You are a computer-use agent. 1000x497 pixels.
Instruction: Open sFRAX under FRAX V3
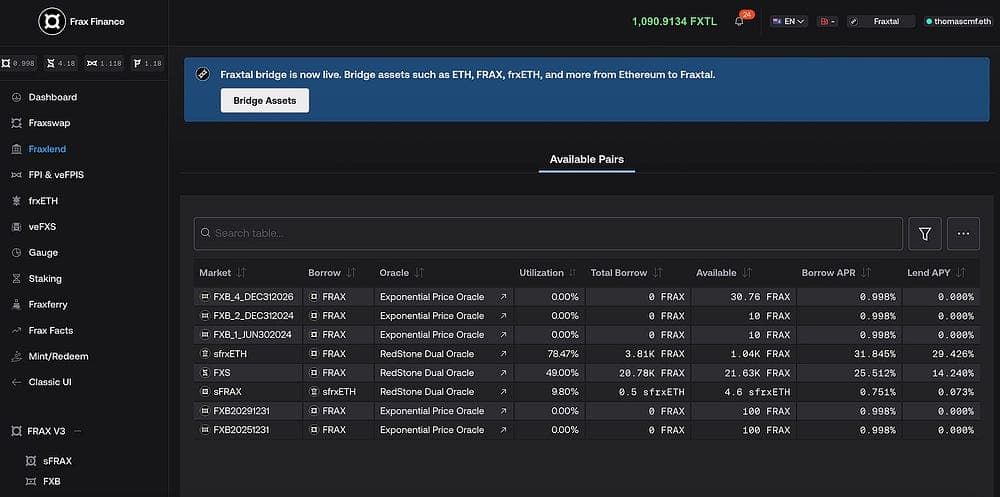tap(57, 461)
